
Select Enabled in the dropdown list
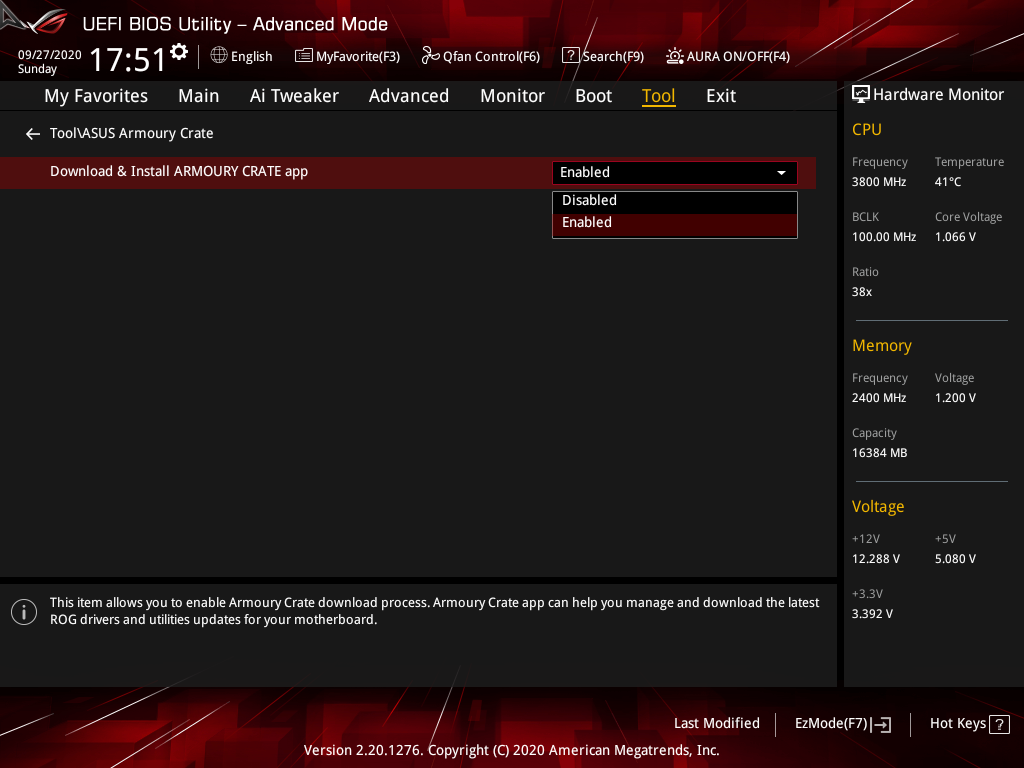pos(675,223)
